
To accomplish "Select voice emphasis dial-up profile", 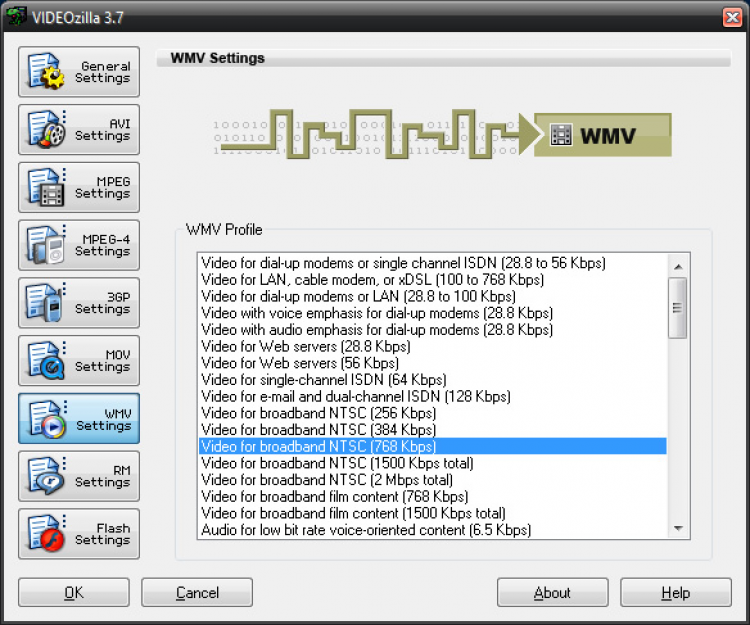I will click(x=432, y=313).
